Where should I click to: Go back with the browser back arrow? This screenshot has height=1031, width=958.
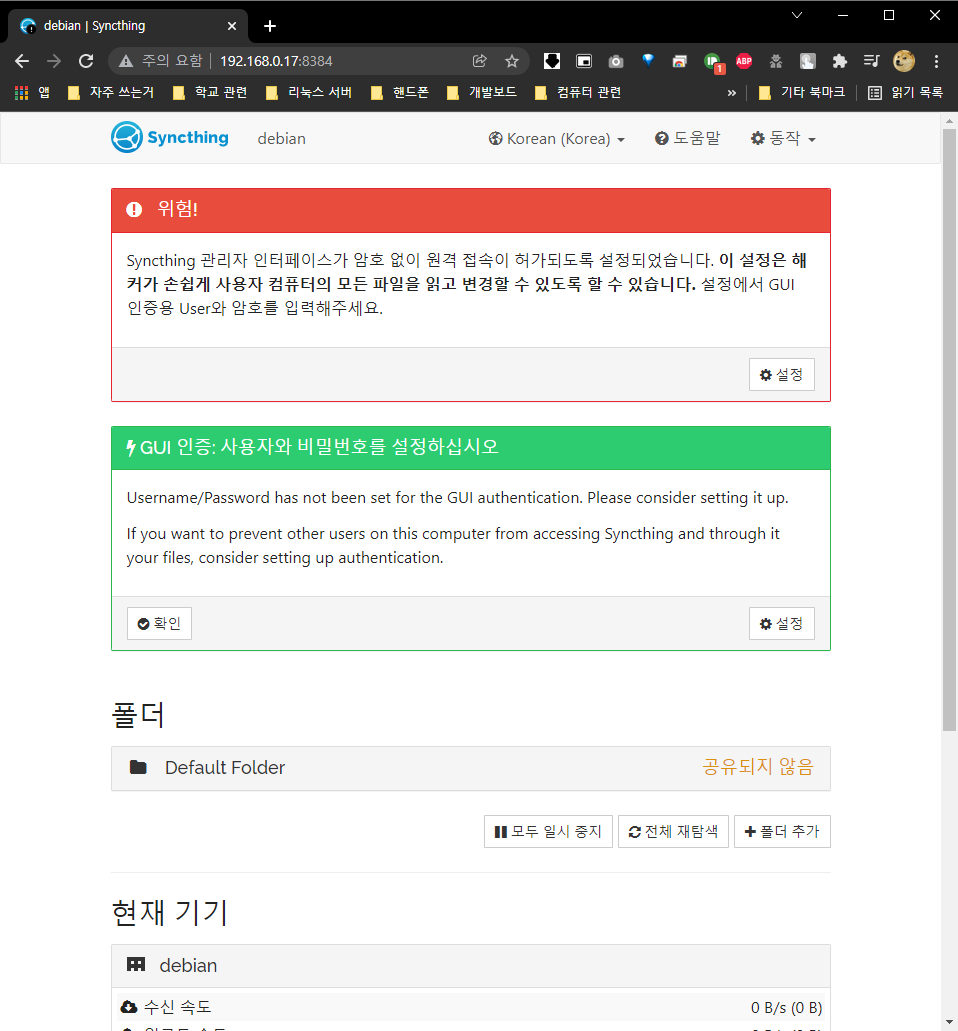coord(22,61)
